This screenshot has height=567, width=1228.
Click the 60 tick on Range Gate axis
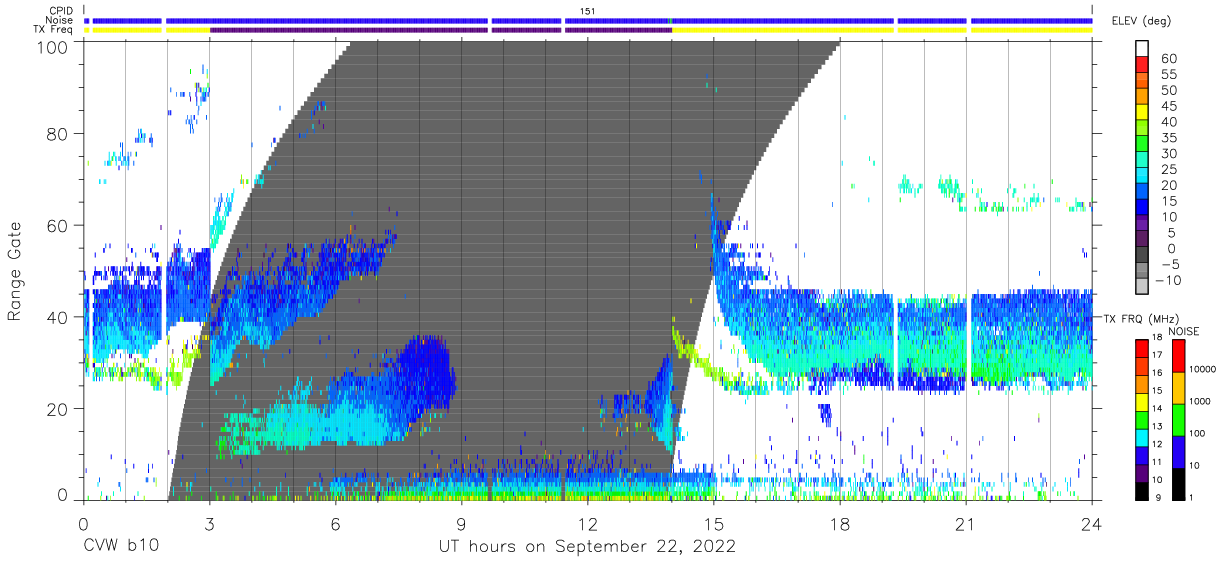(x=58, y=225)
